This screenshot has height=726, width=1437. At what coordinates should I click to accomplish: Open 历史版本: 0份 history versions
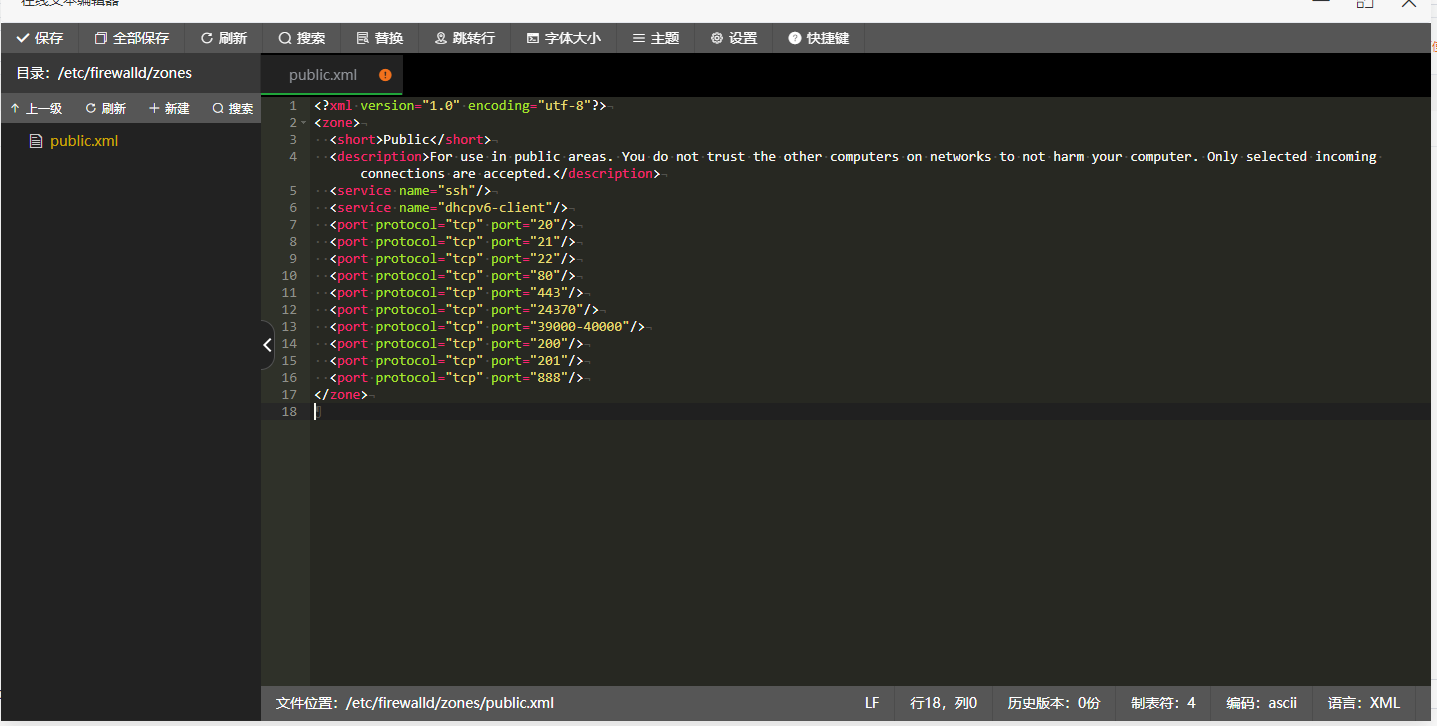(x=1054, y=703)
